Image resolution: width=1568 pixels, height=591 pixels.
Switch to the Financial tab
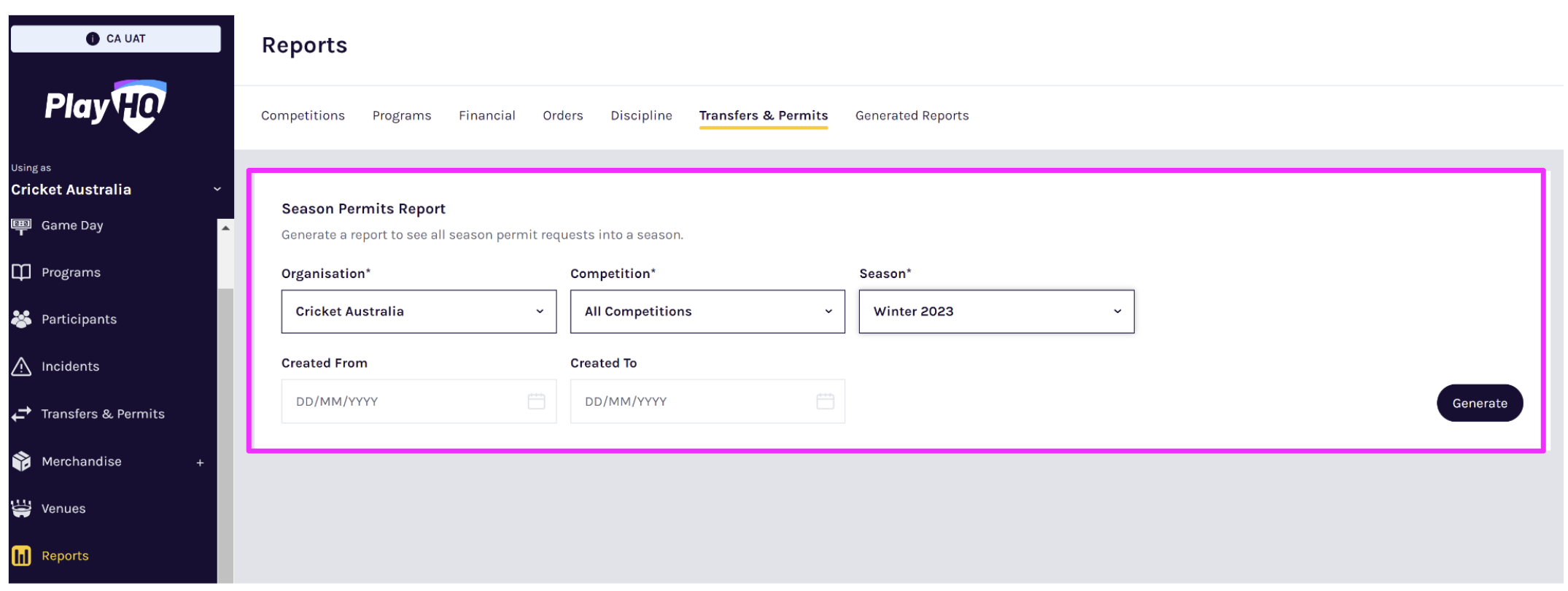point(486,116)
